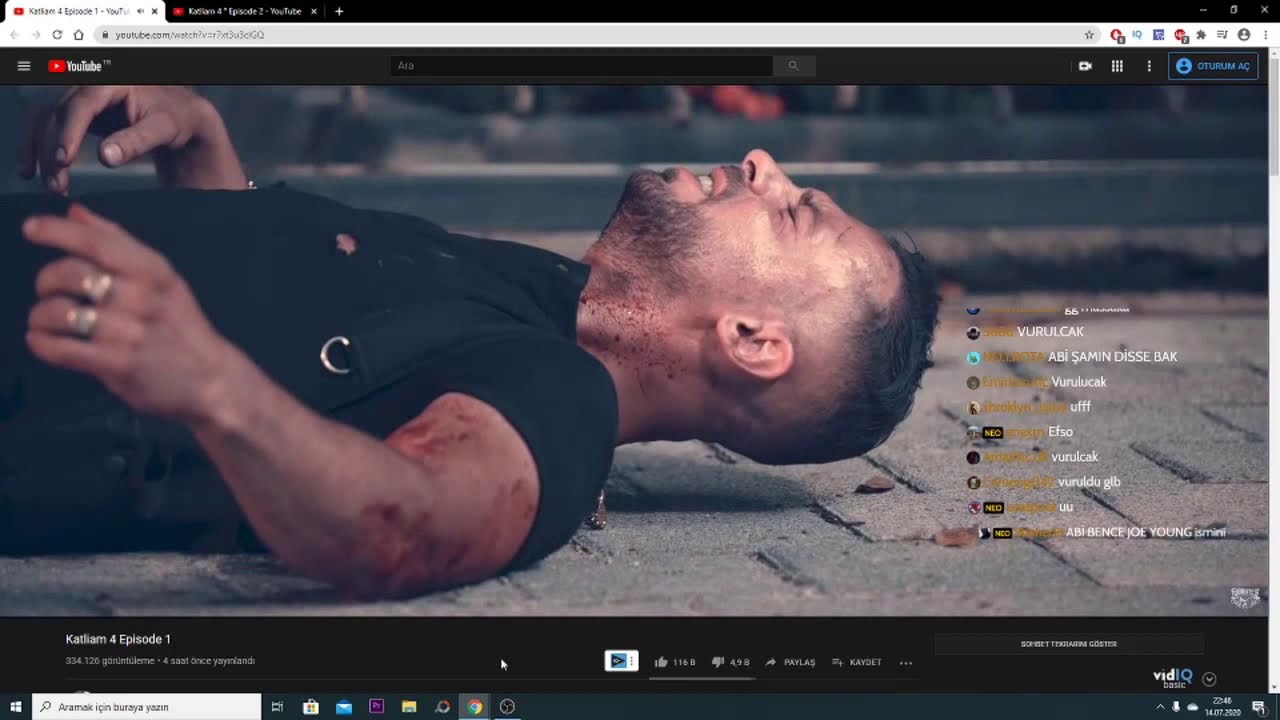Open a new browser tab

pyautogui.click(x=339, y=11)
